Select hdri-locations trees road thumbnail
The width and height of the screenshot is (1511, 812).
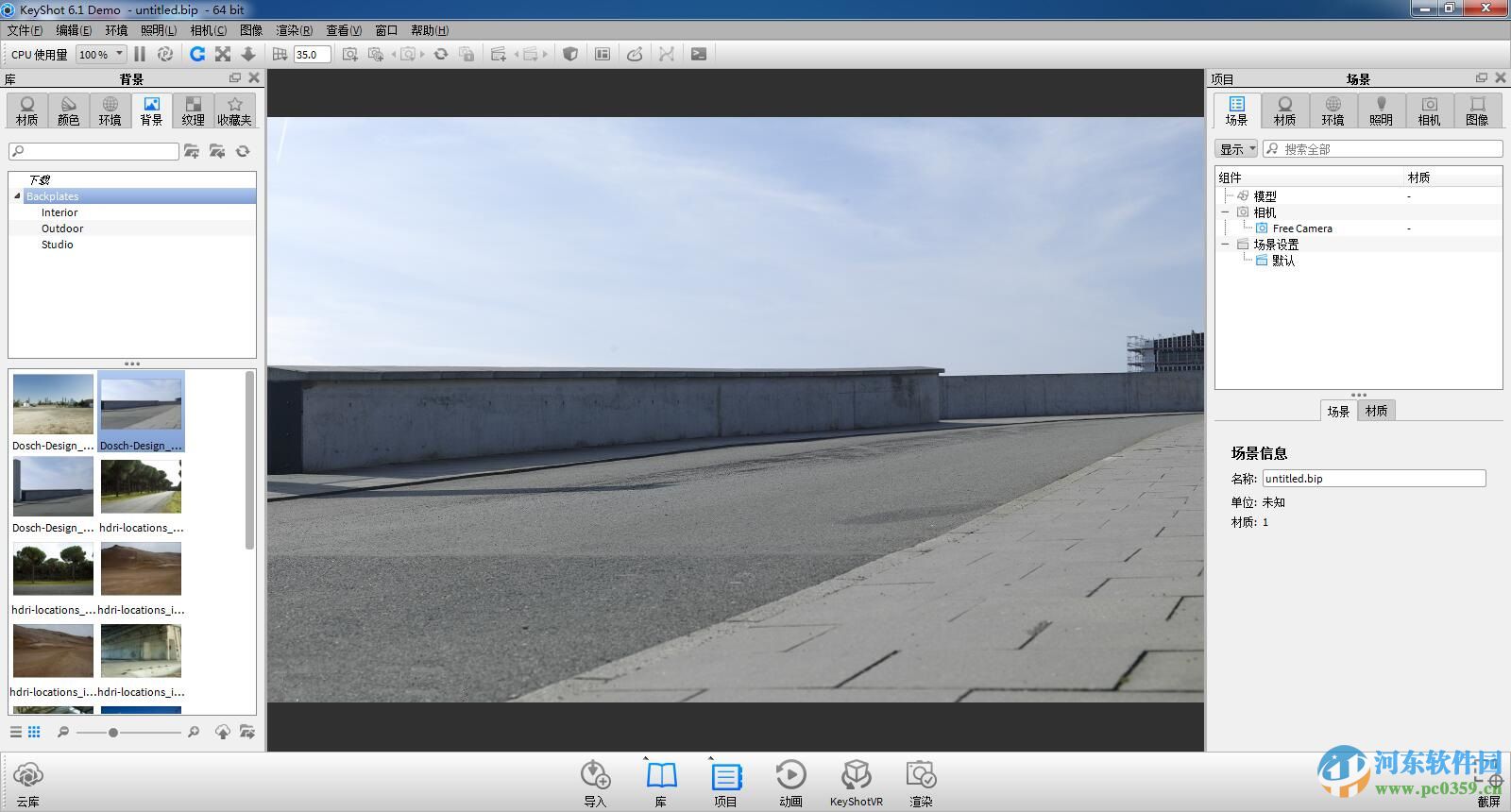click(141, 486)
